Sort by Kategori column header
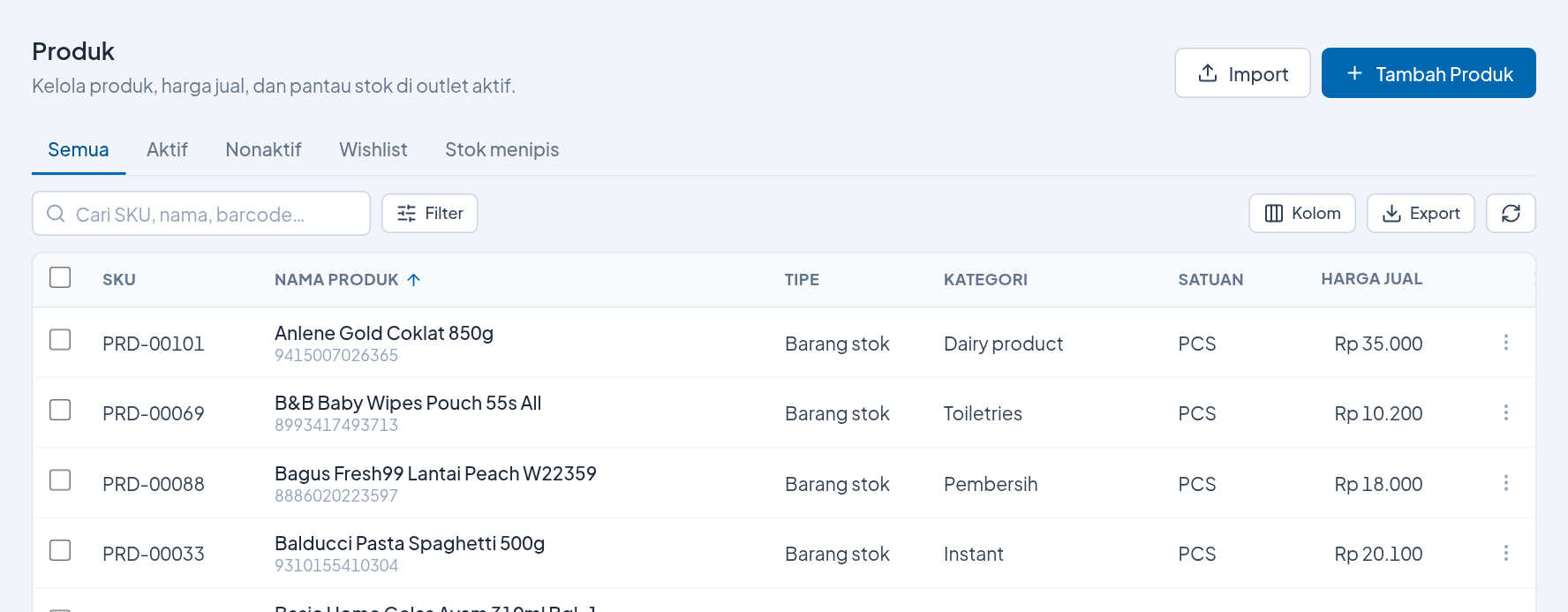The height and width of the screenshot is (612, 1568). tap(985, 280)
